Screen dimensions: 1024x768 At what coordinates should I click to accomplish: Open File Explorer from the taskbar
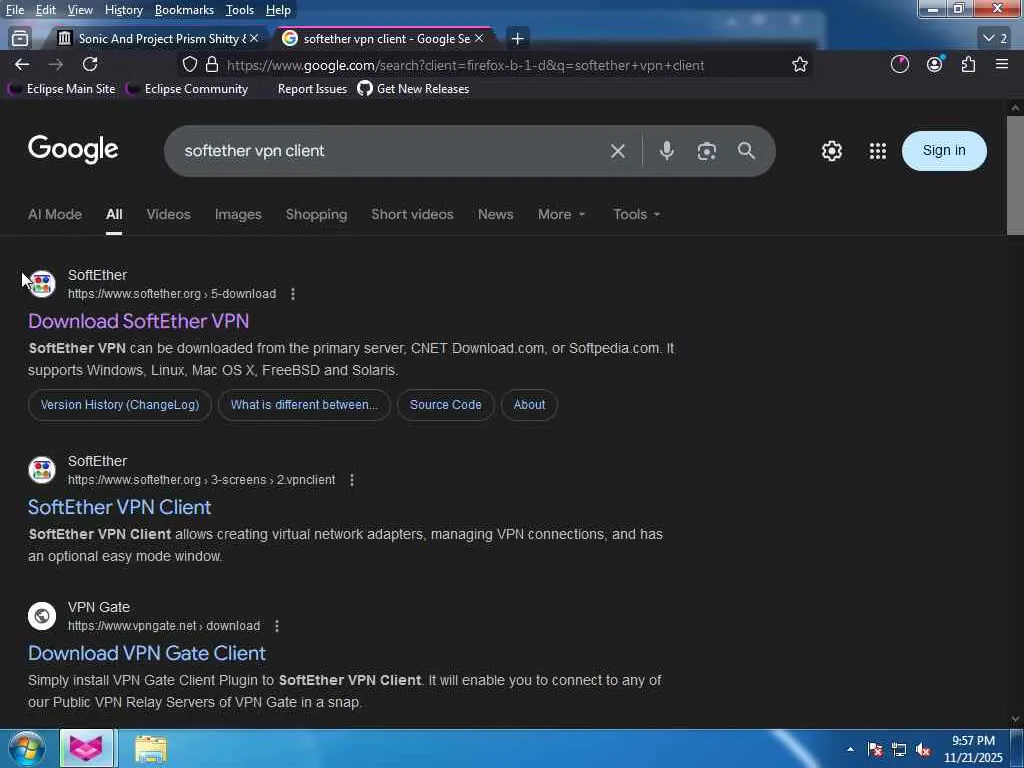151,749
